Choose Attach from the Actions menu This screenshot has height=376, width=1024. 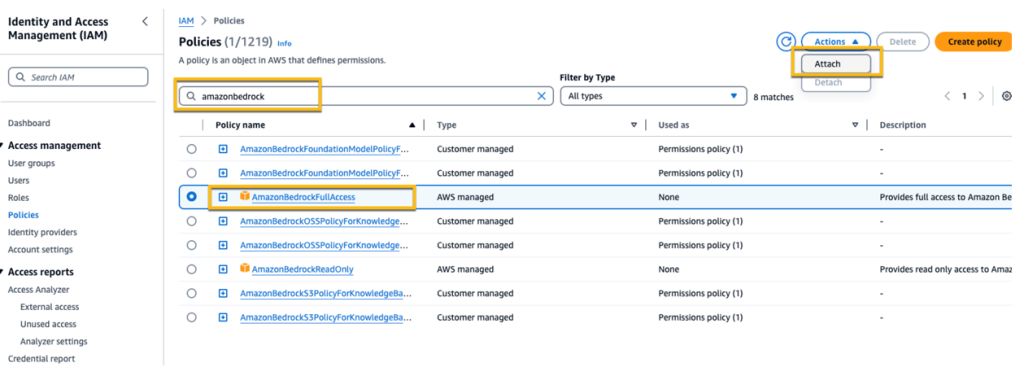836,64
